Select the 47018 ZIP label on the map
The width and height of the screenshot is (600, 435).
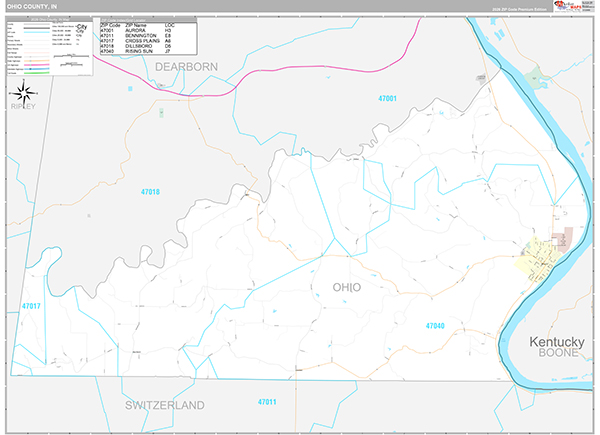click(150, 191)
